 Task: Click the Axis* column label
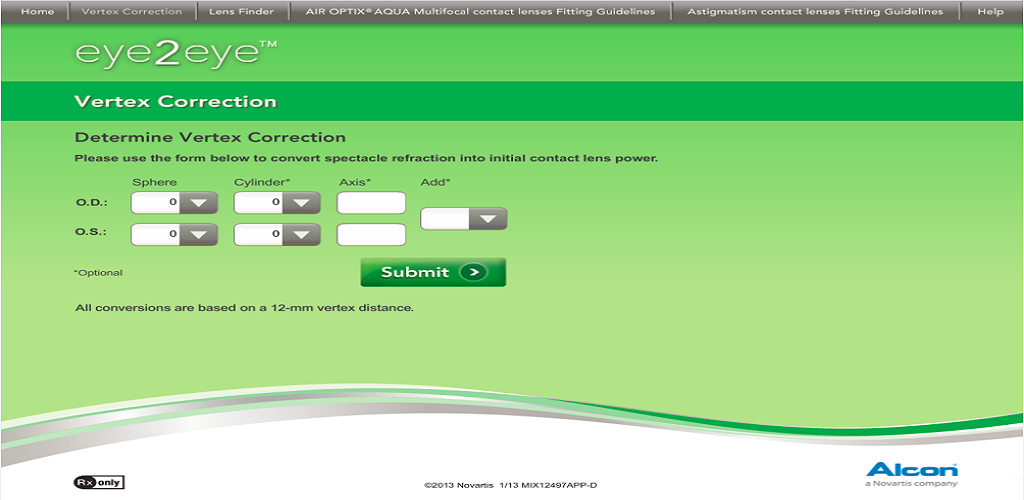pos(355,182)
